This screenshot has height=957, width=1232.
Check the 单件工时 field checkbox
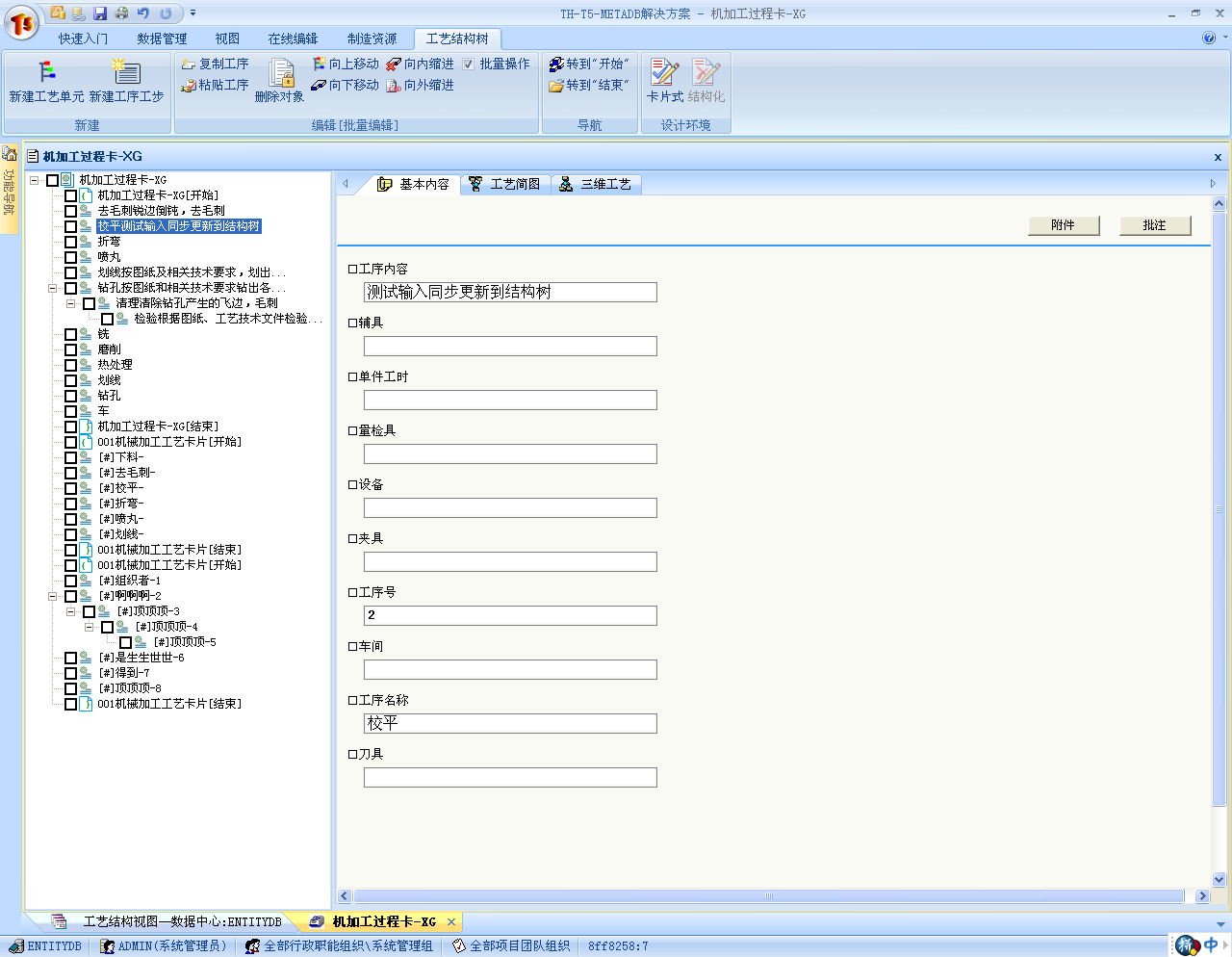[352, 377]
